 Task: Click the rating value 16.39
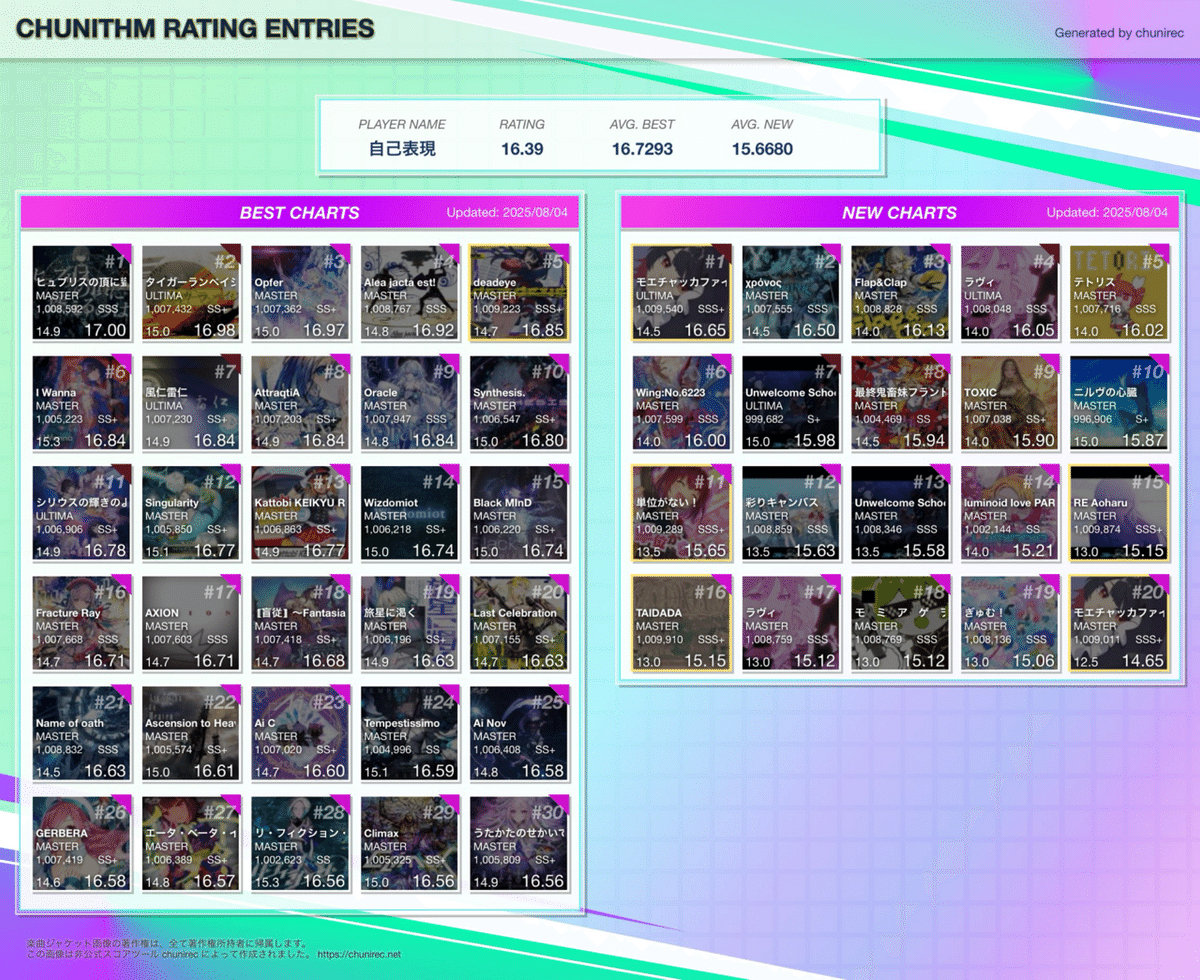point(522,149)
